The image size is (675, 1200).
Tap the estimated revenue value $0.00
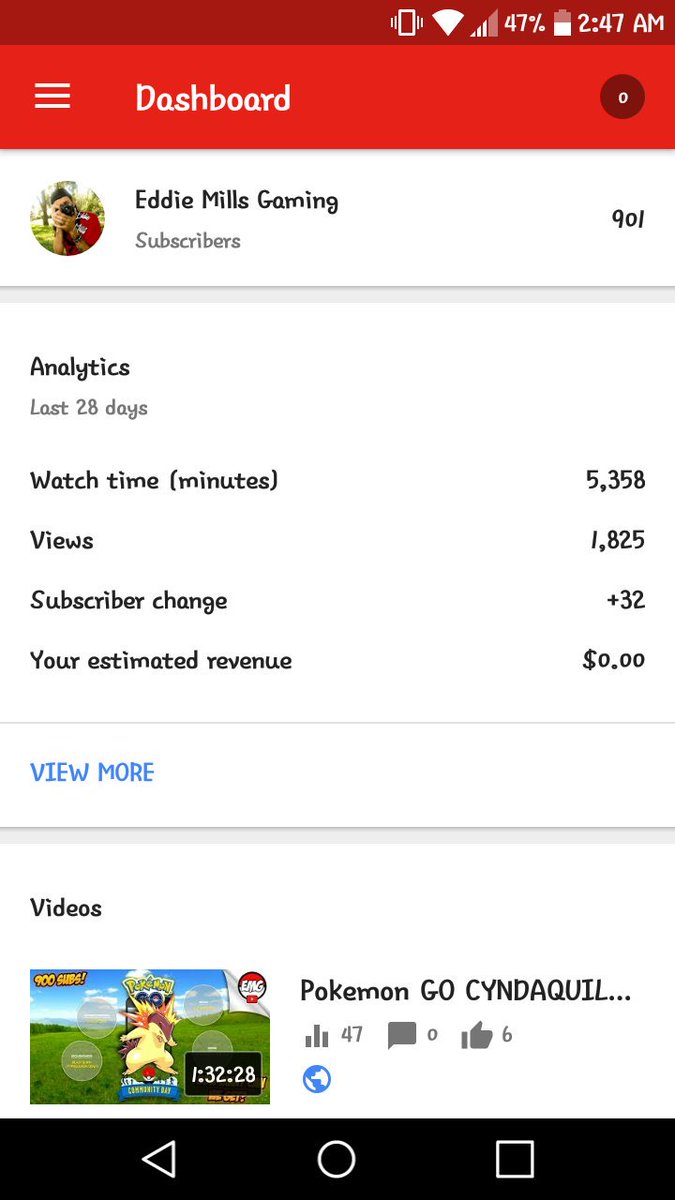pyautogui.click(x=614, y=660)
